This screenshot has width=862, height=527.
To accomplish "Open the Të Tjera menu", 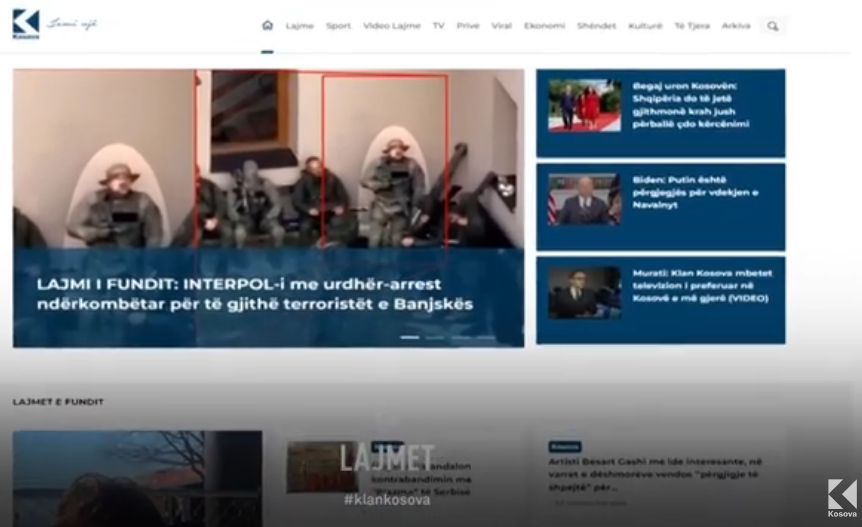I will coord(692,26).
